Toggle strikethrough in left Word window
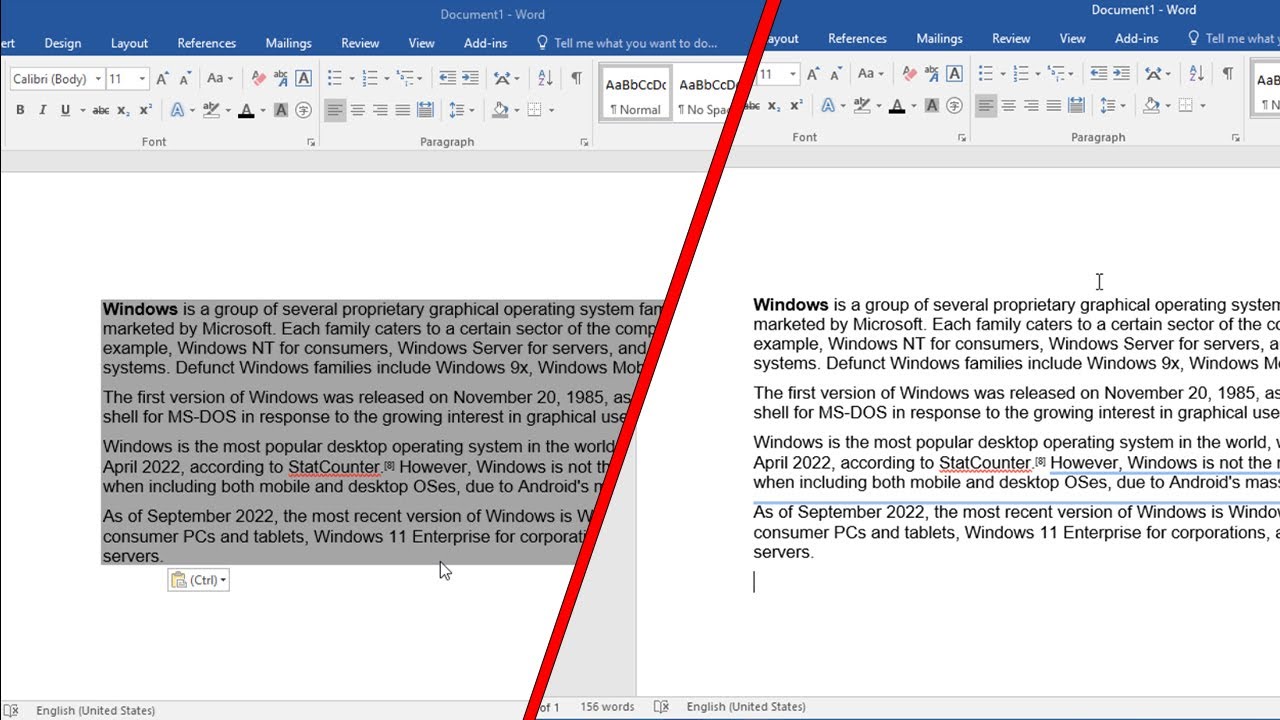The height and width of the screenshot is (720, 1280). pos(100,110)
